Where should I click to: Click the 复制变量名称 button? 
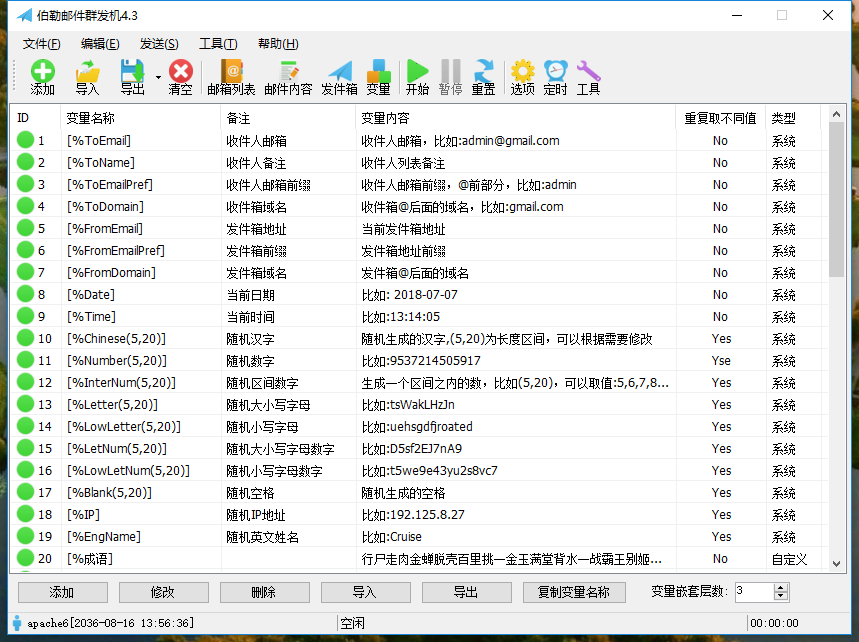pos(574,593)
